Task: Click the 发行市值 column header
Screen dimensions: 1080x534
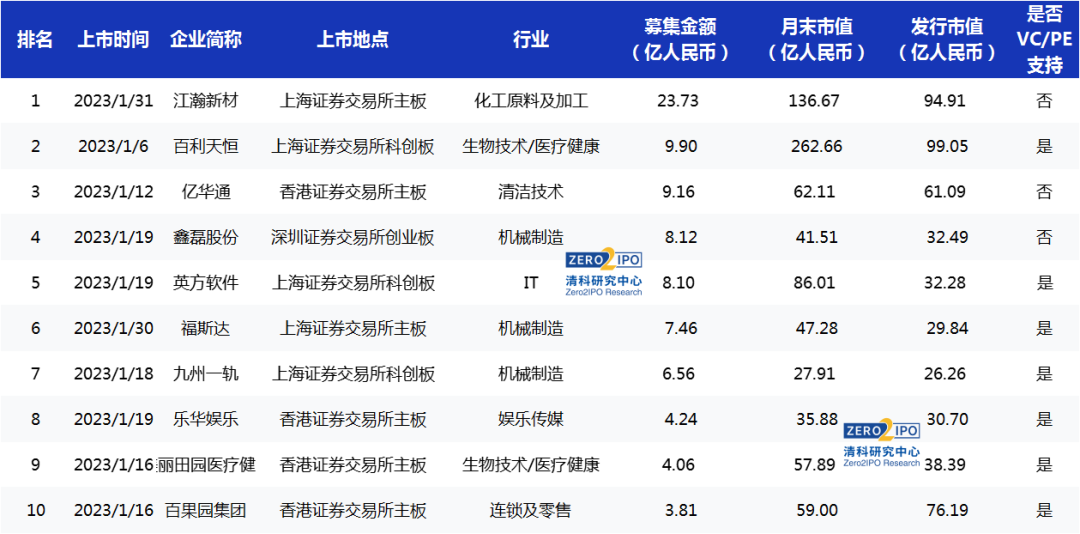Action: (x=947, y=40)
